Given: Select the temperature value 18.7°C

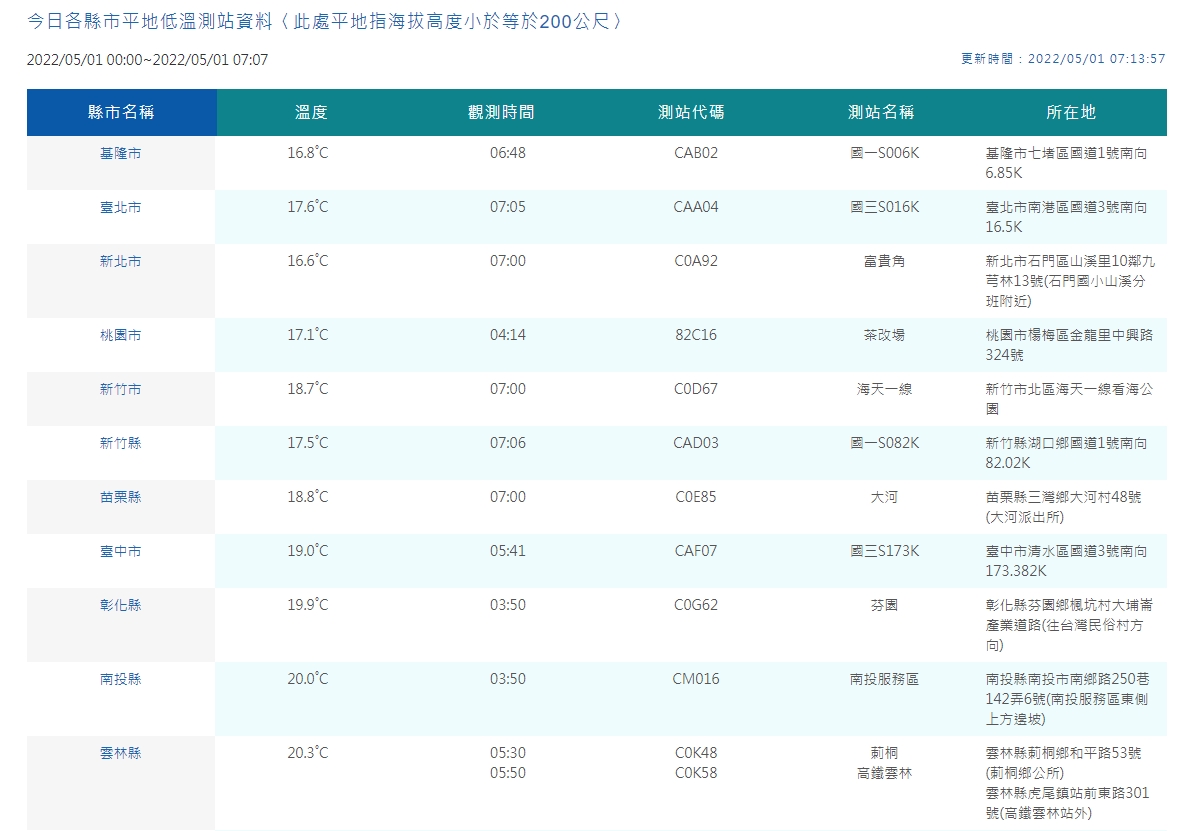Looking at the screenshot, I should click(308, 390).
